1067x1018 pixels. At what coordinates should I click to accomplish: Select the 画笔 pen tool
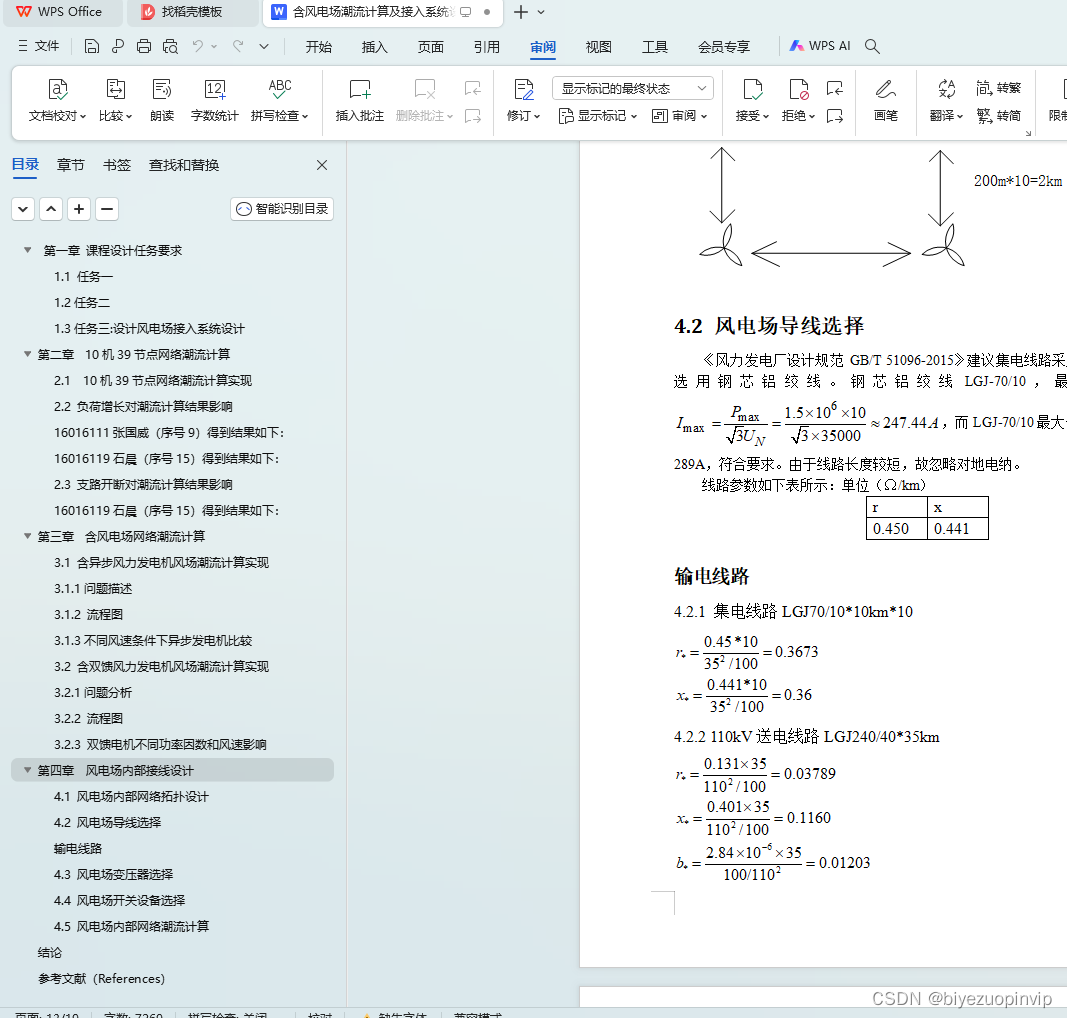click(885, 100)
